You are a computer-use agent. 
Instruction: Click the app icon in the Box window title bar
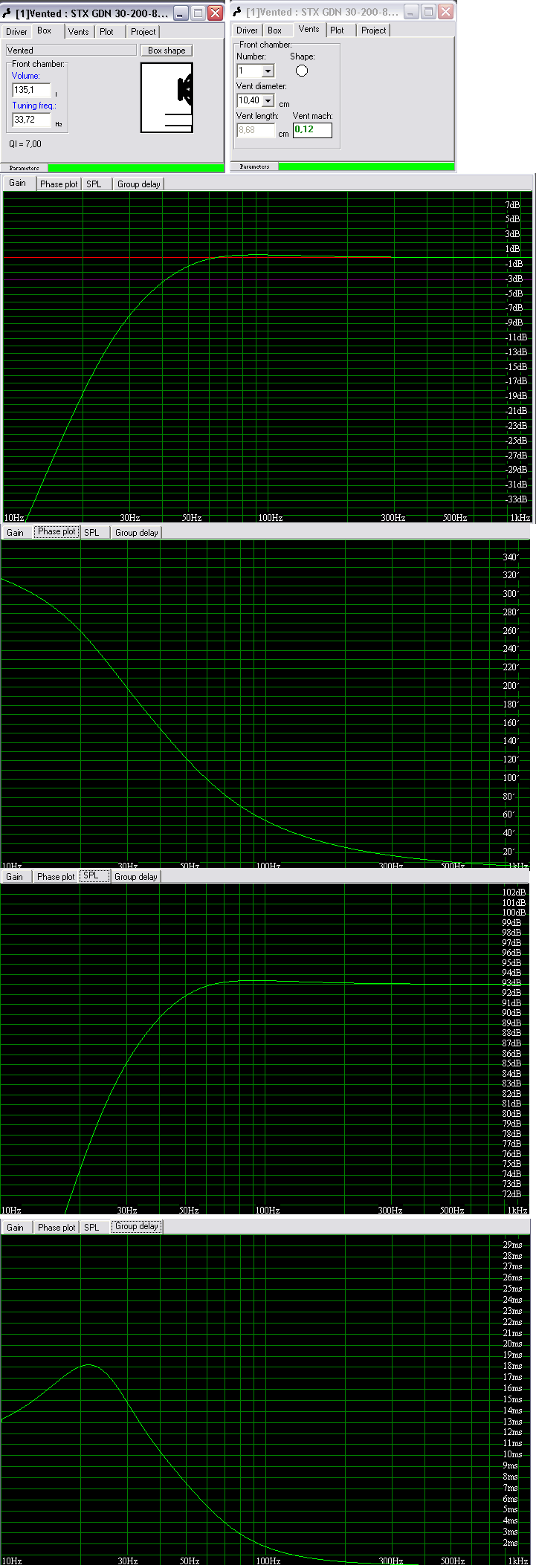pos(7,13)
